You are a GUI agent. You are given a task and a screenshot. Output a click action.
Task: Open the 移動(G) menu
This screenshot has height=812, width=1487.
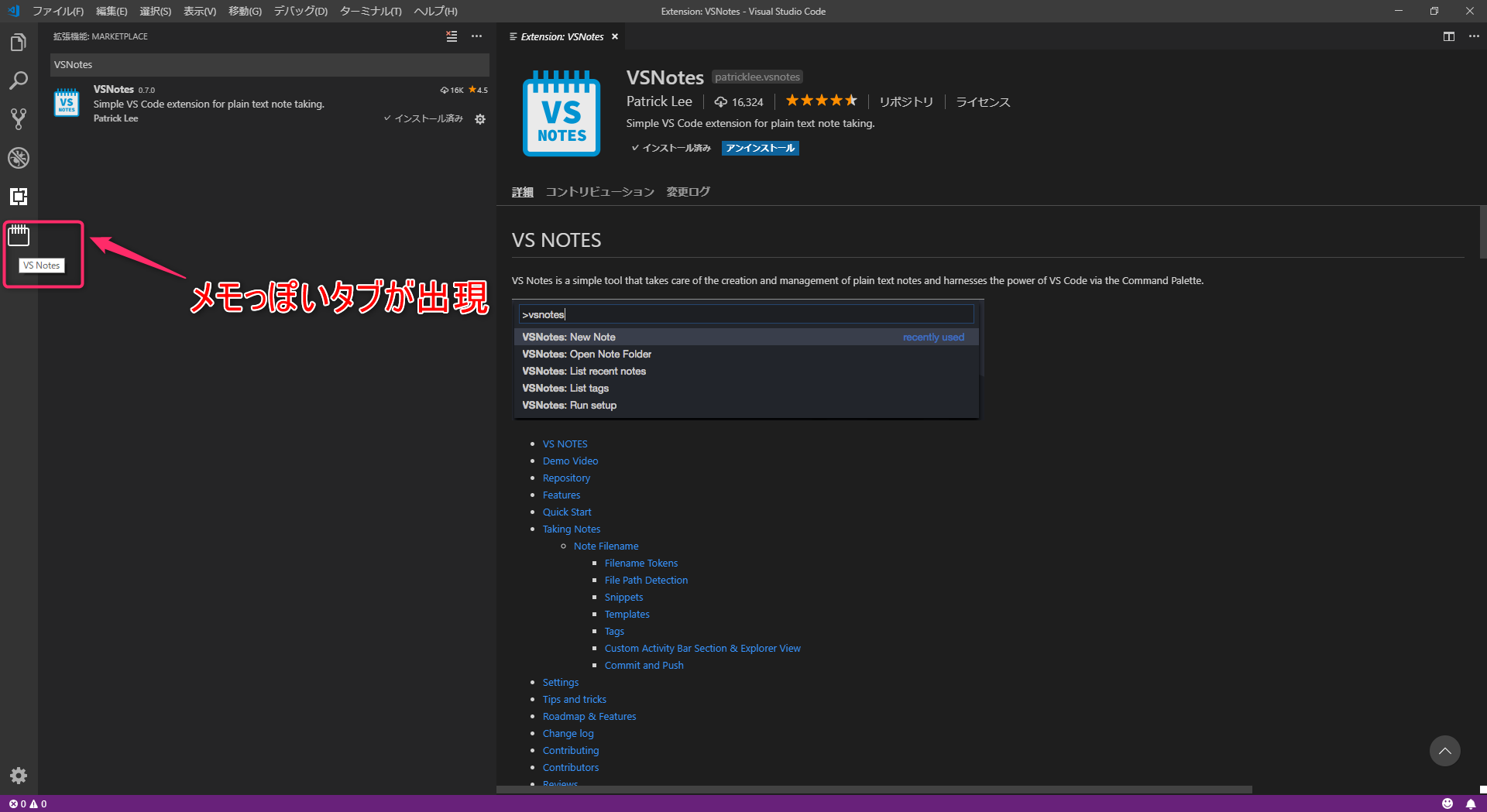coord(245,11)
